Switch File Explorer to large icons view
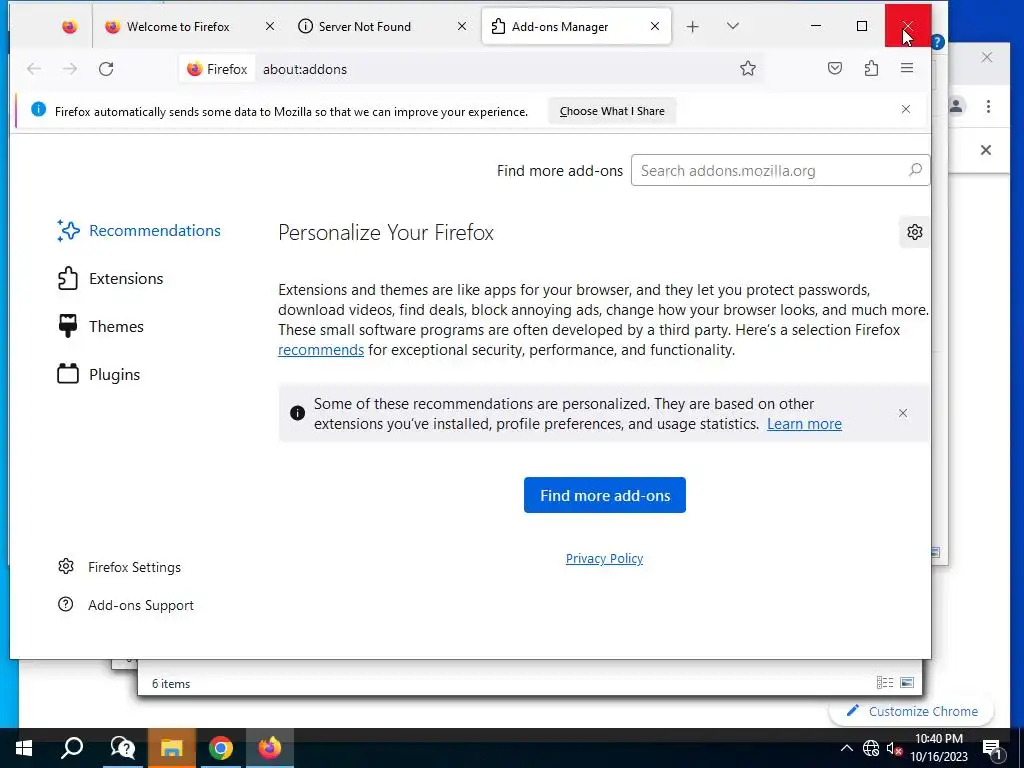1024x768 pixels. (907, 682)
